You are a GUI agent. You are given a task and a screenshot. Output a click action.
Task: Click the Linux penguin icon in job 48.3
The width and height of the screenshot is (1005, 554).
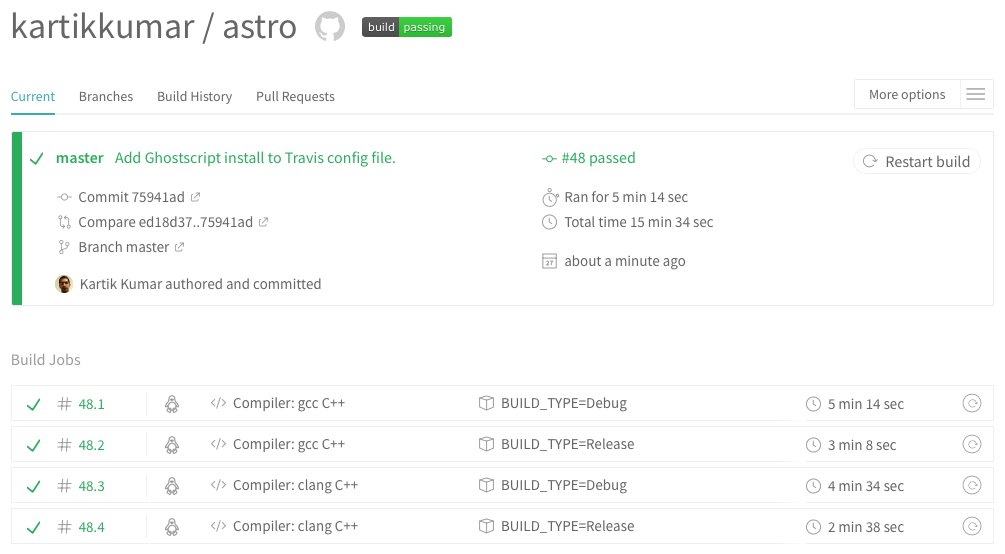click(x=172, y=485)
